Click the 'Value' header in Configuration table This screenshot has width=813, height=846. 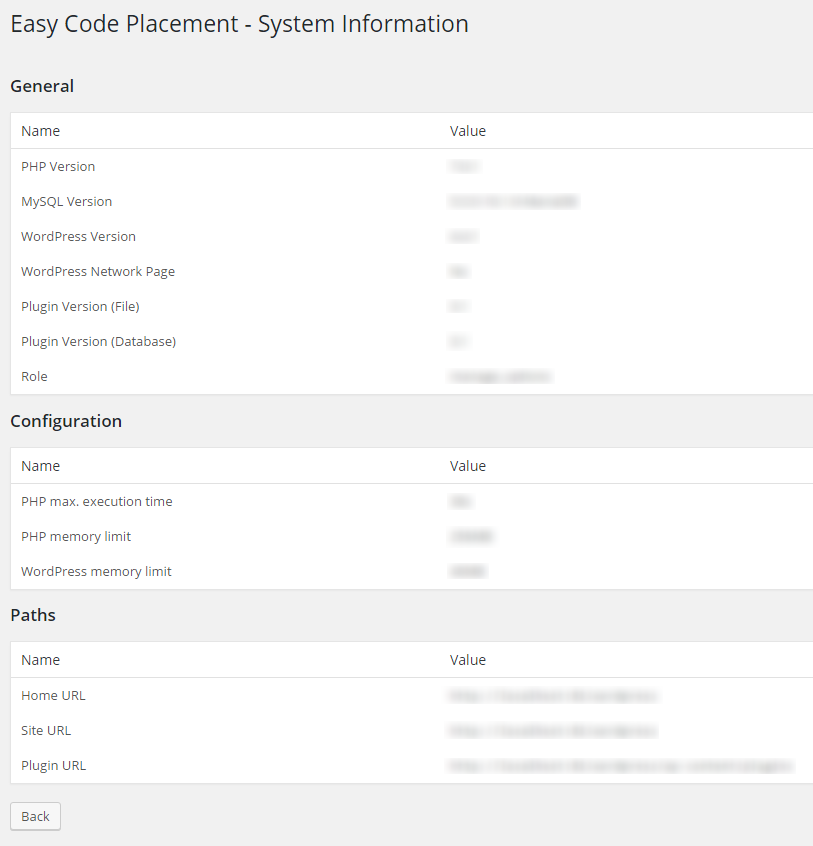tap(468, 466)
